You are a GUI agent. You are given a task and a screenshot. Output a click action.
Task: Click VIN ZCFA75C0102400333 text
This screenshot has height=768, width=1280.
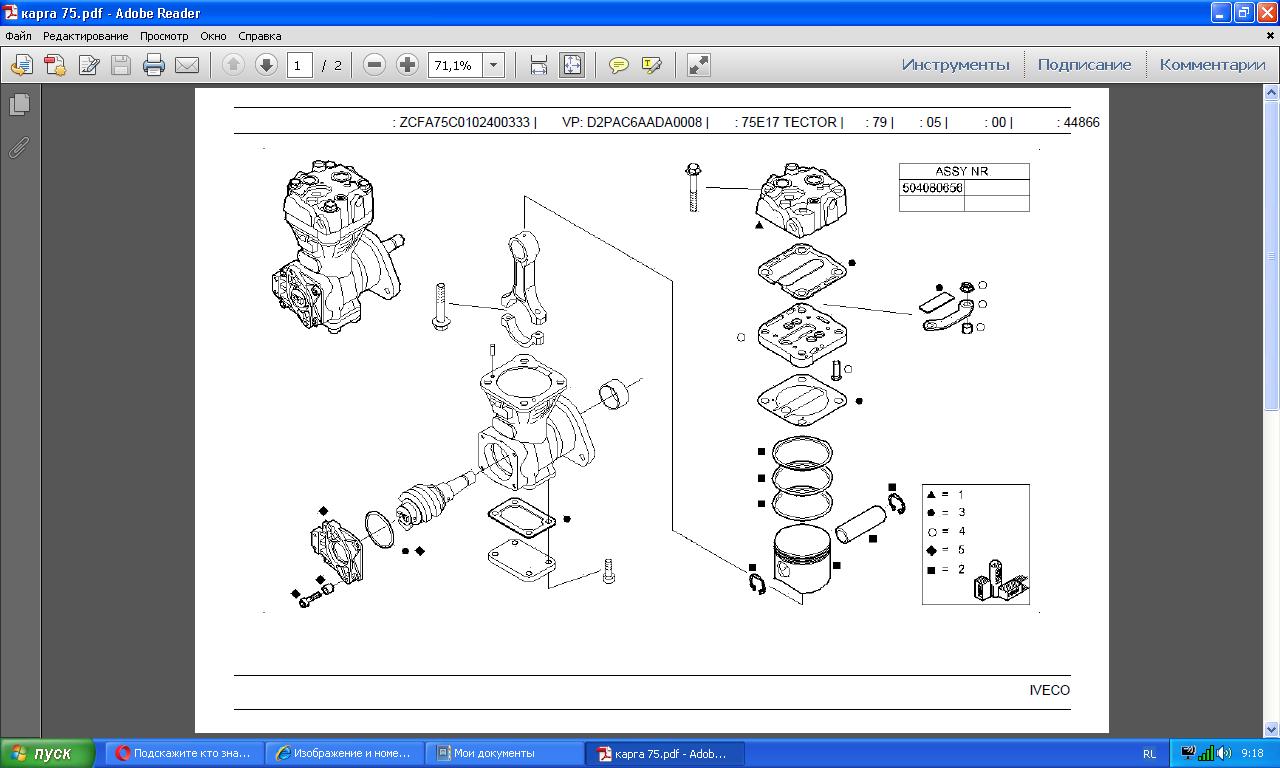[464, 122]
